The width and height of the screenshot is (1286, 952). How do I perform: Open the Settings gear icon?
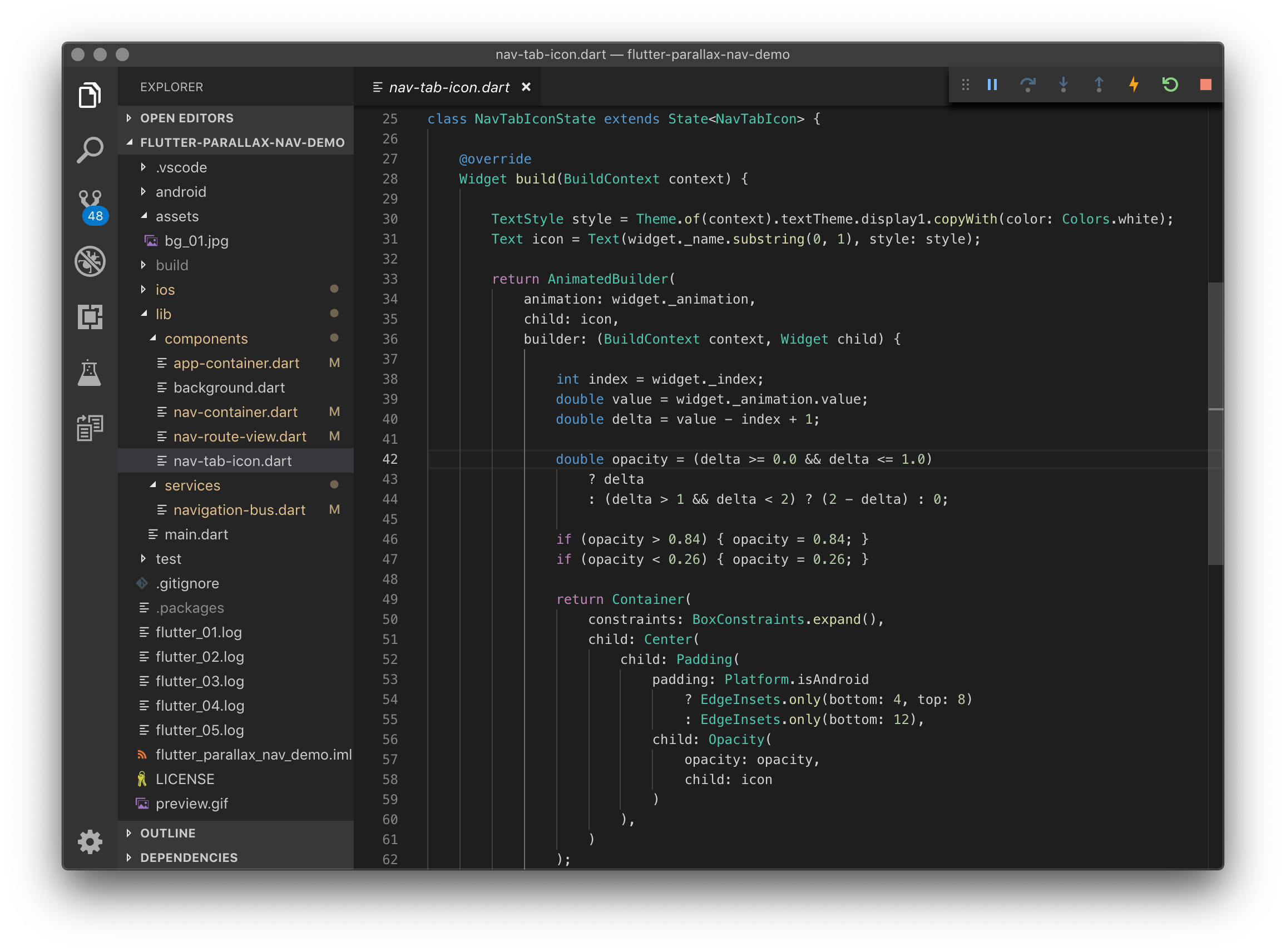pyautogui.click(x=91, y=842)
